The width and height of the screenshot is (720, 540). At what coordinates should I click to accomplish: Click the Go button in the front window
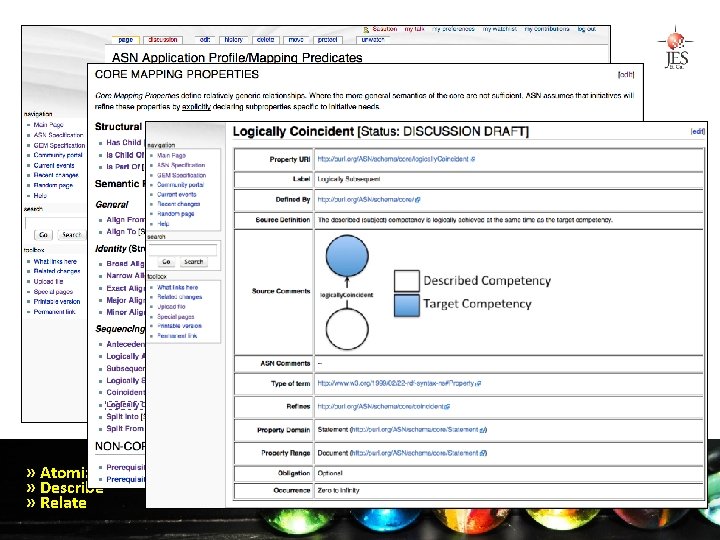click(166, 262)
